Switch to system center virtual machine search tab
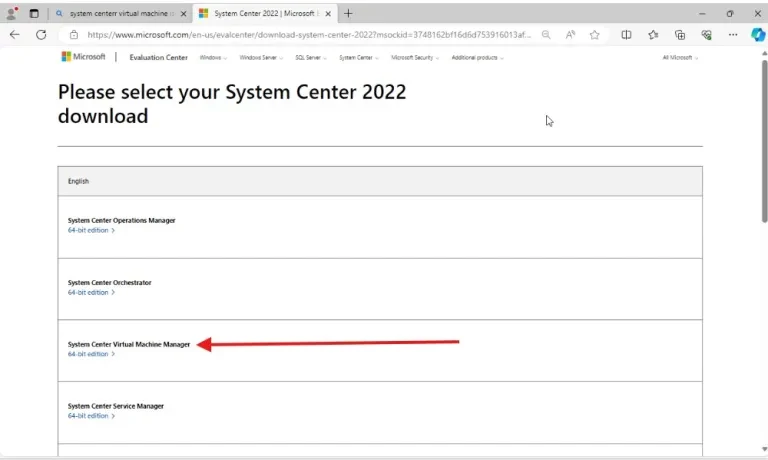 [121, 14]
